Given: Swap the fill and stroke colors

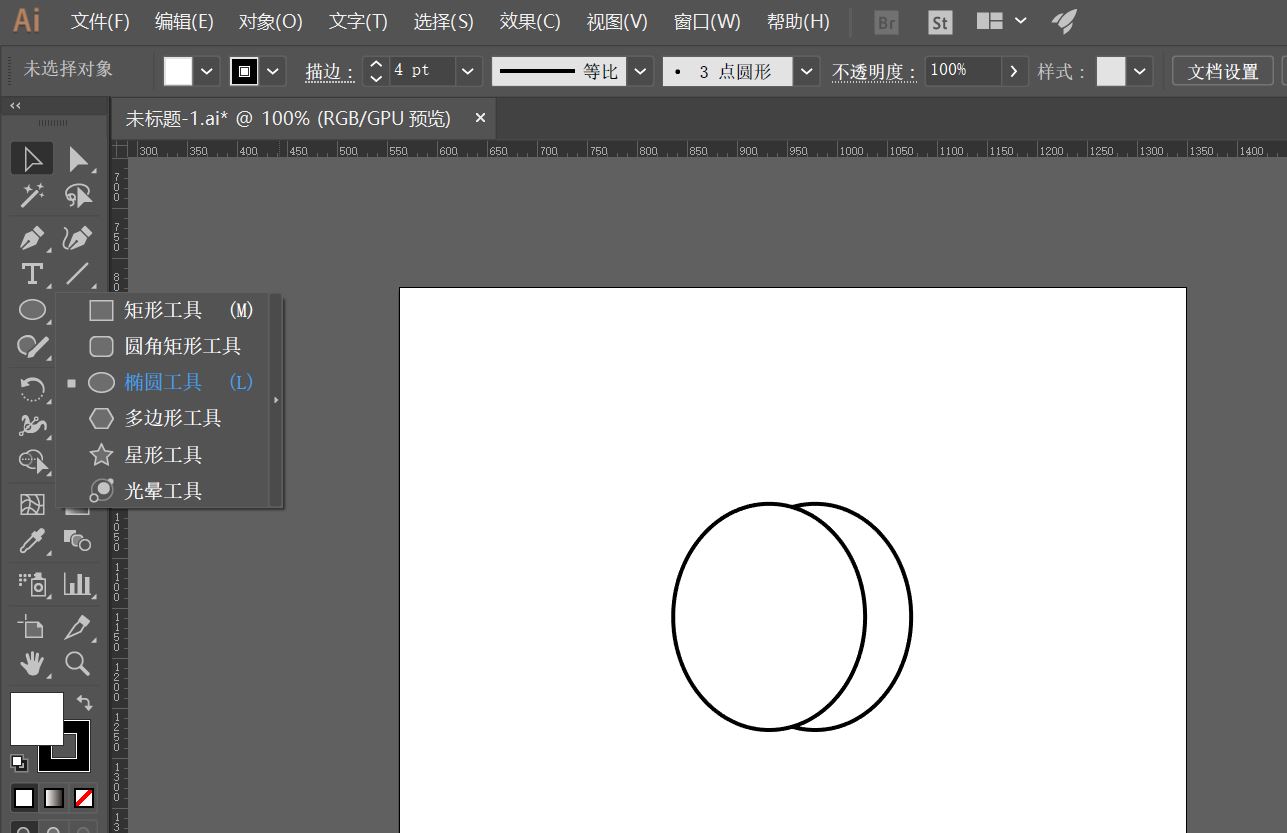Looking at the screenshot, I should [x=86, y=703].
